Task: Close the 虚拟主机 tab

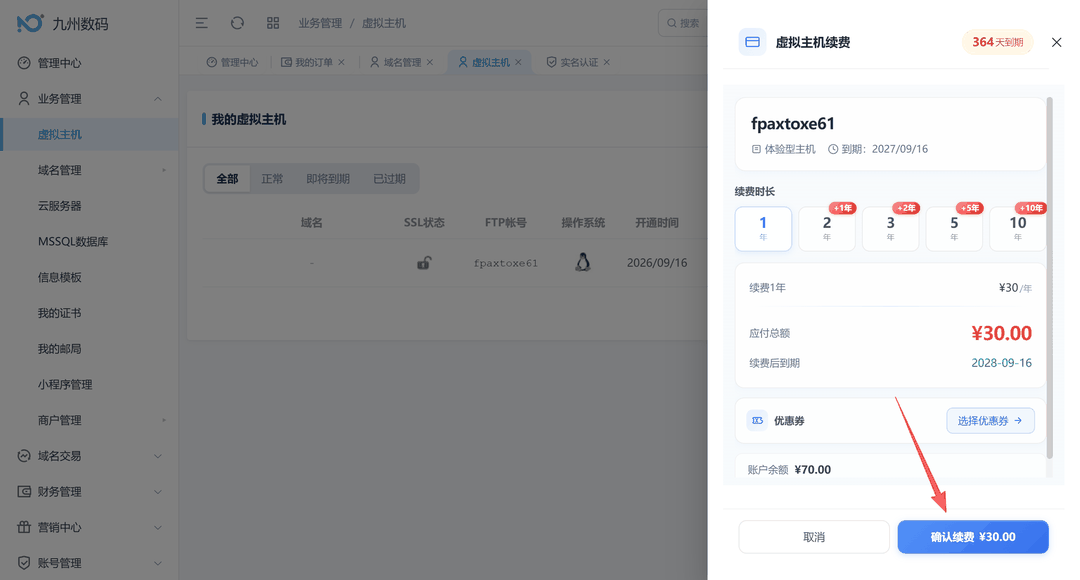Action: (x=518, y=62)
